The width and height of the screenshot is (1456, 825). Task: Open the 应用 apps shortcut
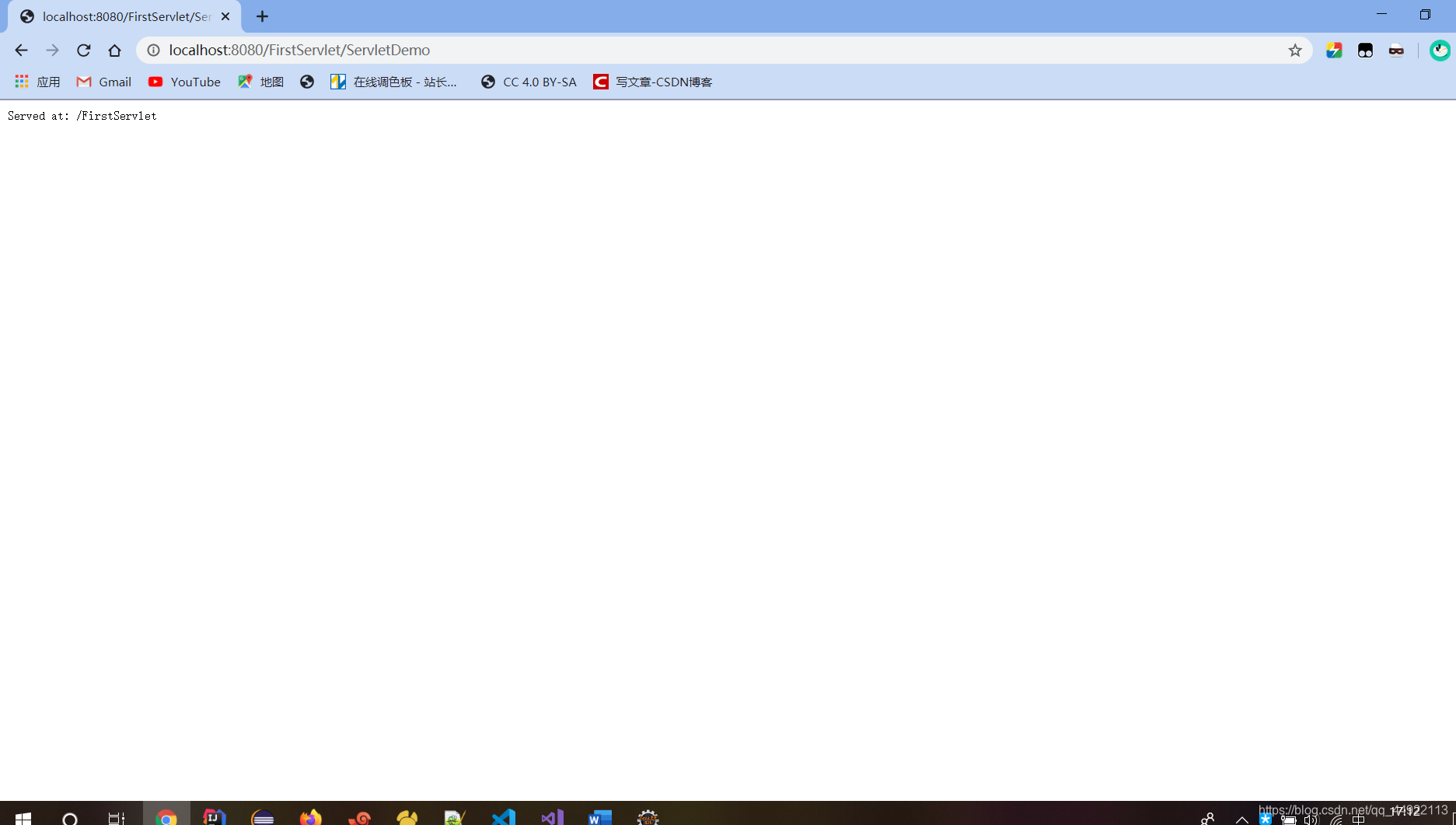pyautogui.click(x=37, y=82)
